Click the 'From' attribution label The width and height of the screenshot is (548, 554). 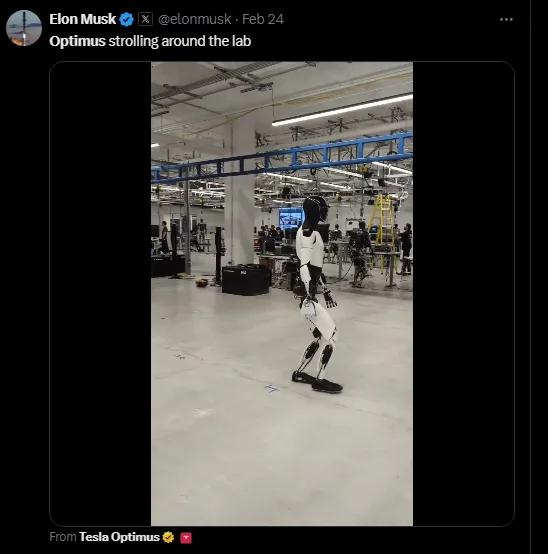tap(63, 537)
